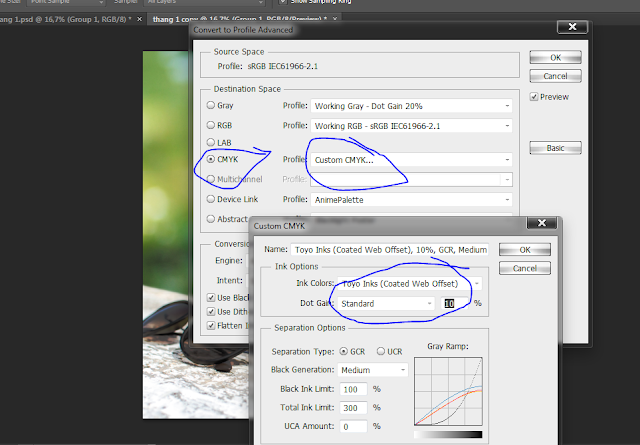The width and height of the screenshot is (640, 445).
Task: Select the Device Link radio option
Action: click(x=211, y=199)
